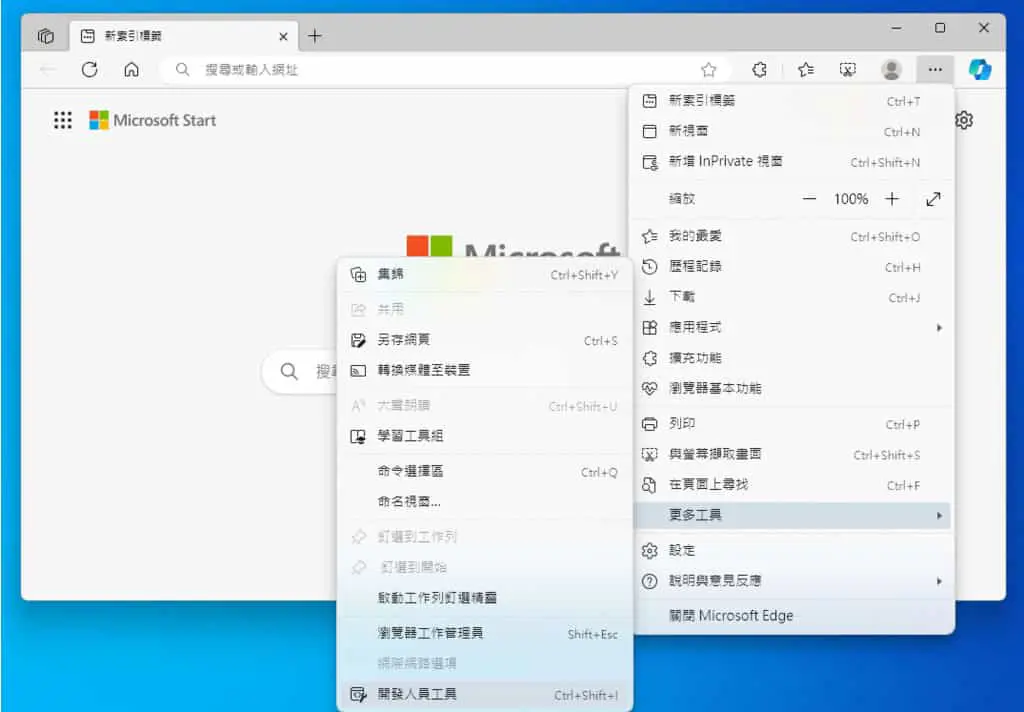This screenshot has height=712, width=1024.
Task: Expand the 應用程式 submenu arrow
Action: pos(939,327)
